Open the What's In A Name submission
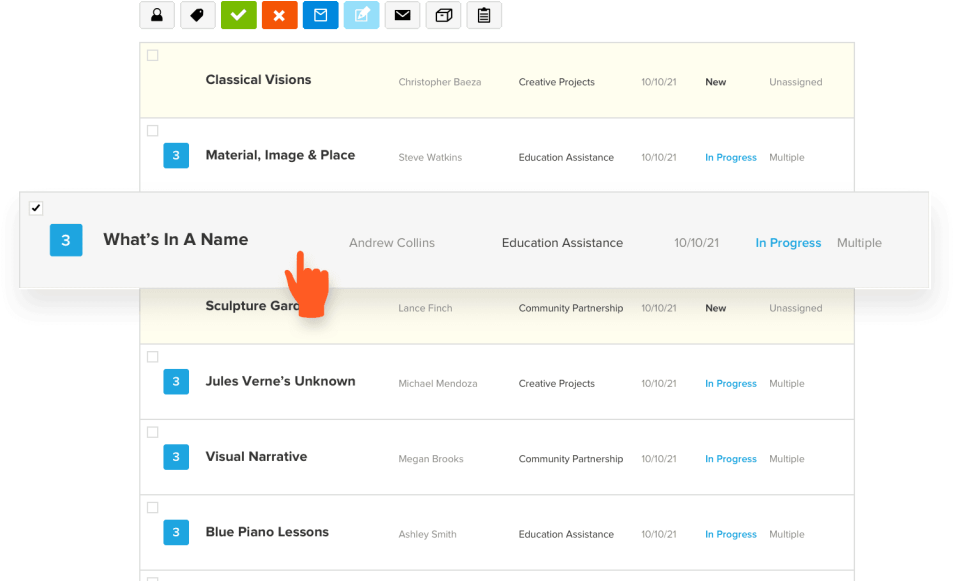Image resolution: width=953 pixels, height=581 pixels. [176, 239]
